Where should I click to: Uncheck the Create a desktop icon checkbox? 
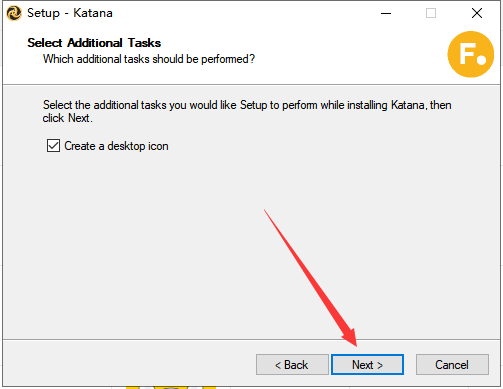[53, 146]
